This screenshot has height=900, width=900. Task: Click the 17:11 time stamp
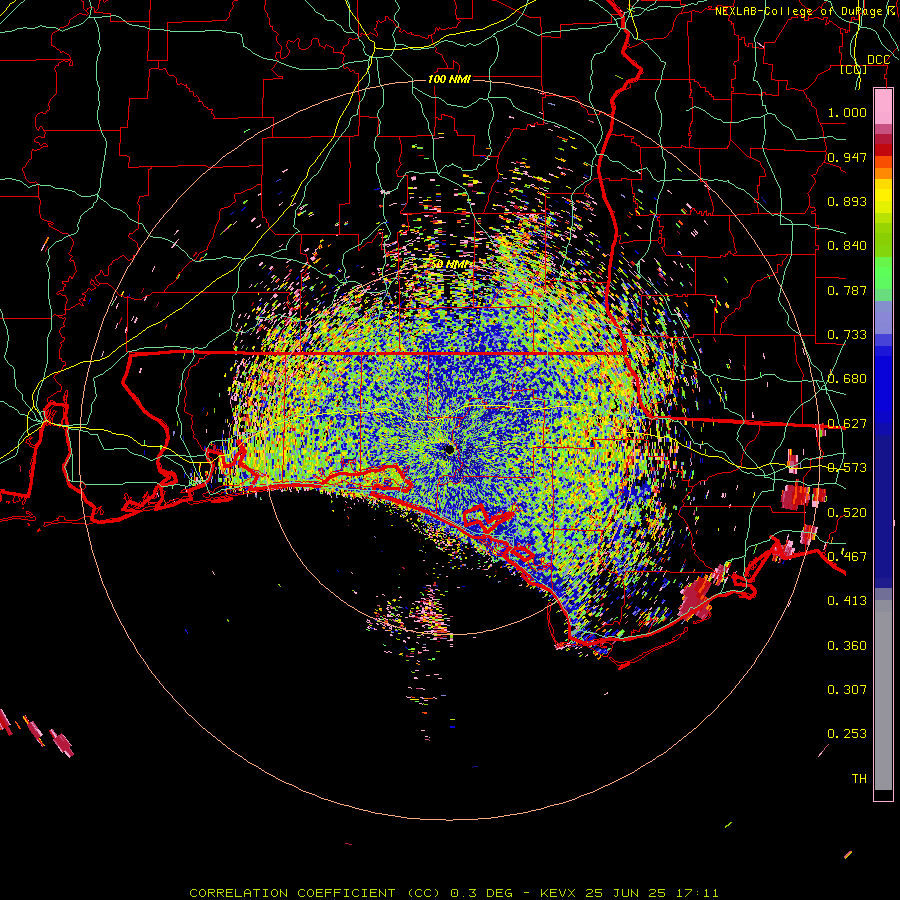(697, 893)
